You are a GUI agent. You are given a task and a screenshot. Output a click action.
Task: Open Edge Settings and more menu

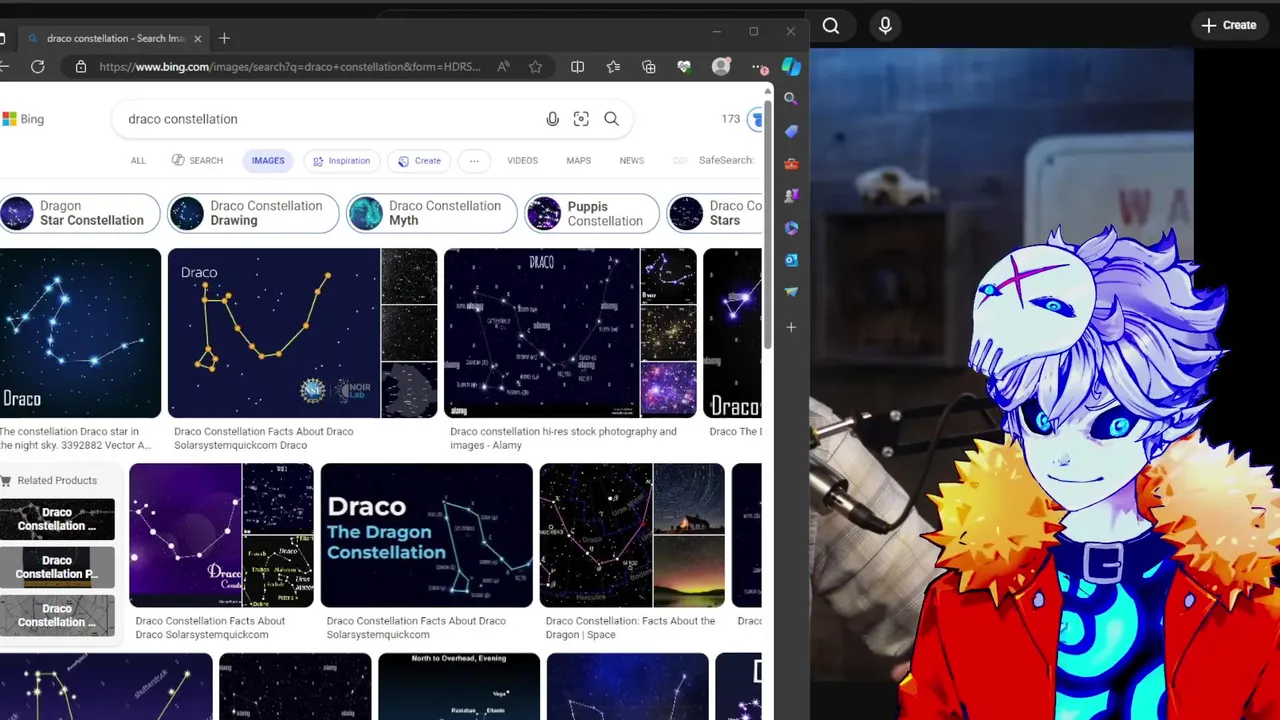pos(759,67)
